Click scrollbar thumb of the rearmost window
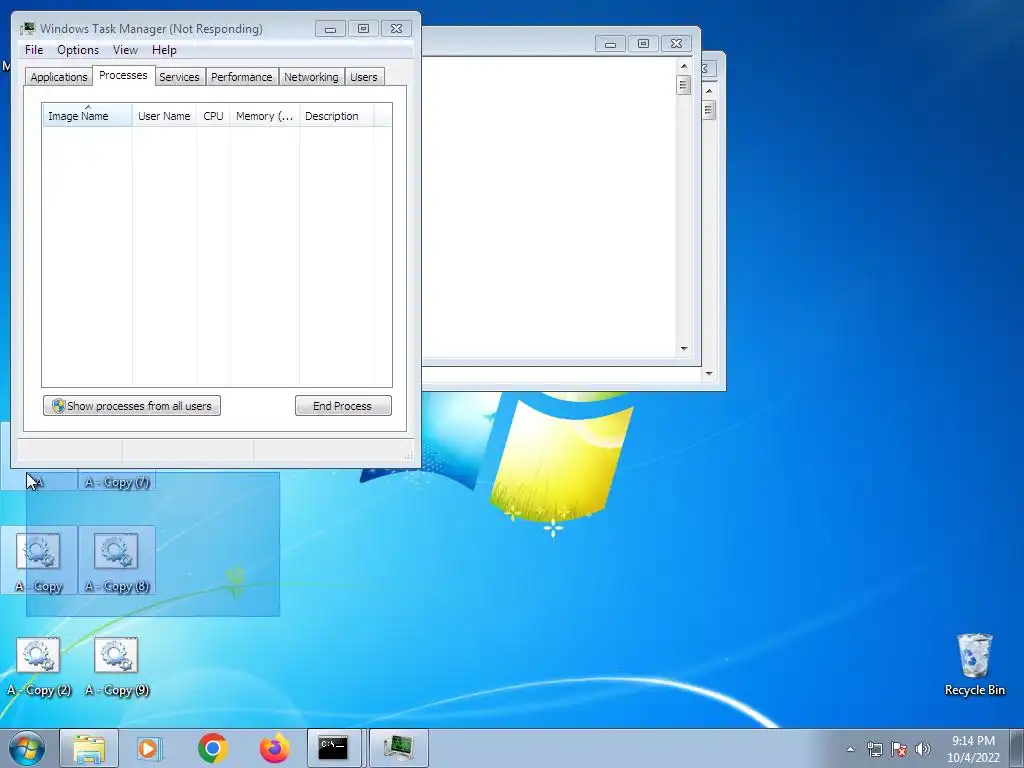The width and height of the screenshot is (1024, 768). (x=709, y=110)
